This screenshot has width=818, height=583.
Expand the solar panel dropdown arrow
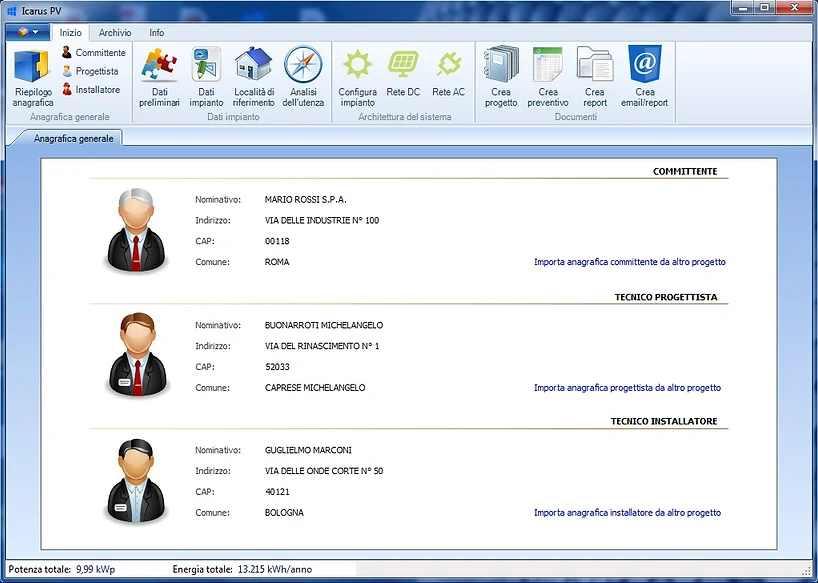point(34,31)
